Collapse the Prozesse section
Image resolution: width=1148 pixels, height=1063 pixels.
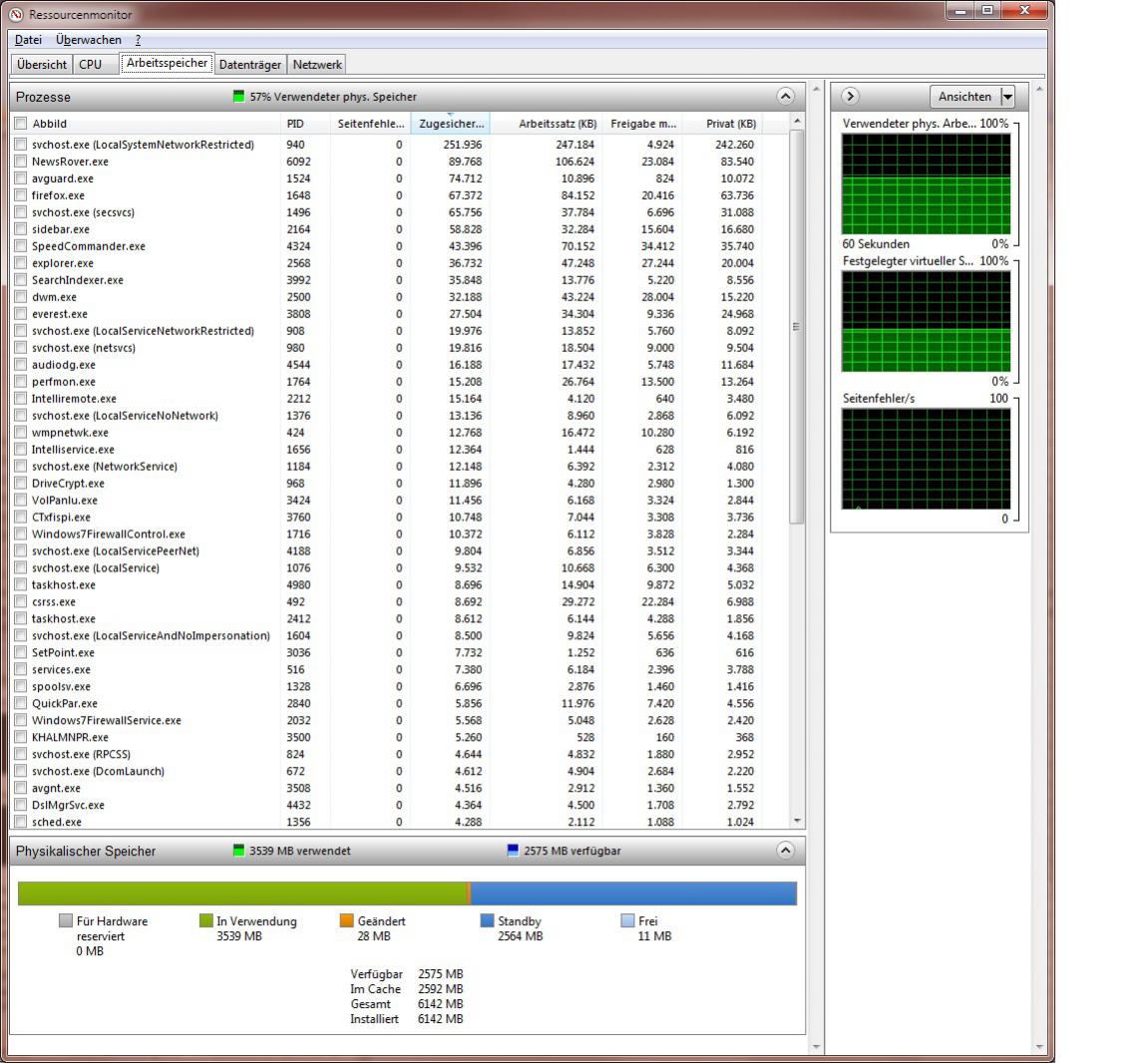(785, 97)
